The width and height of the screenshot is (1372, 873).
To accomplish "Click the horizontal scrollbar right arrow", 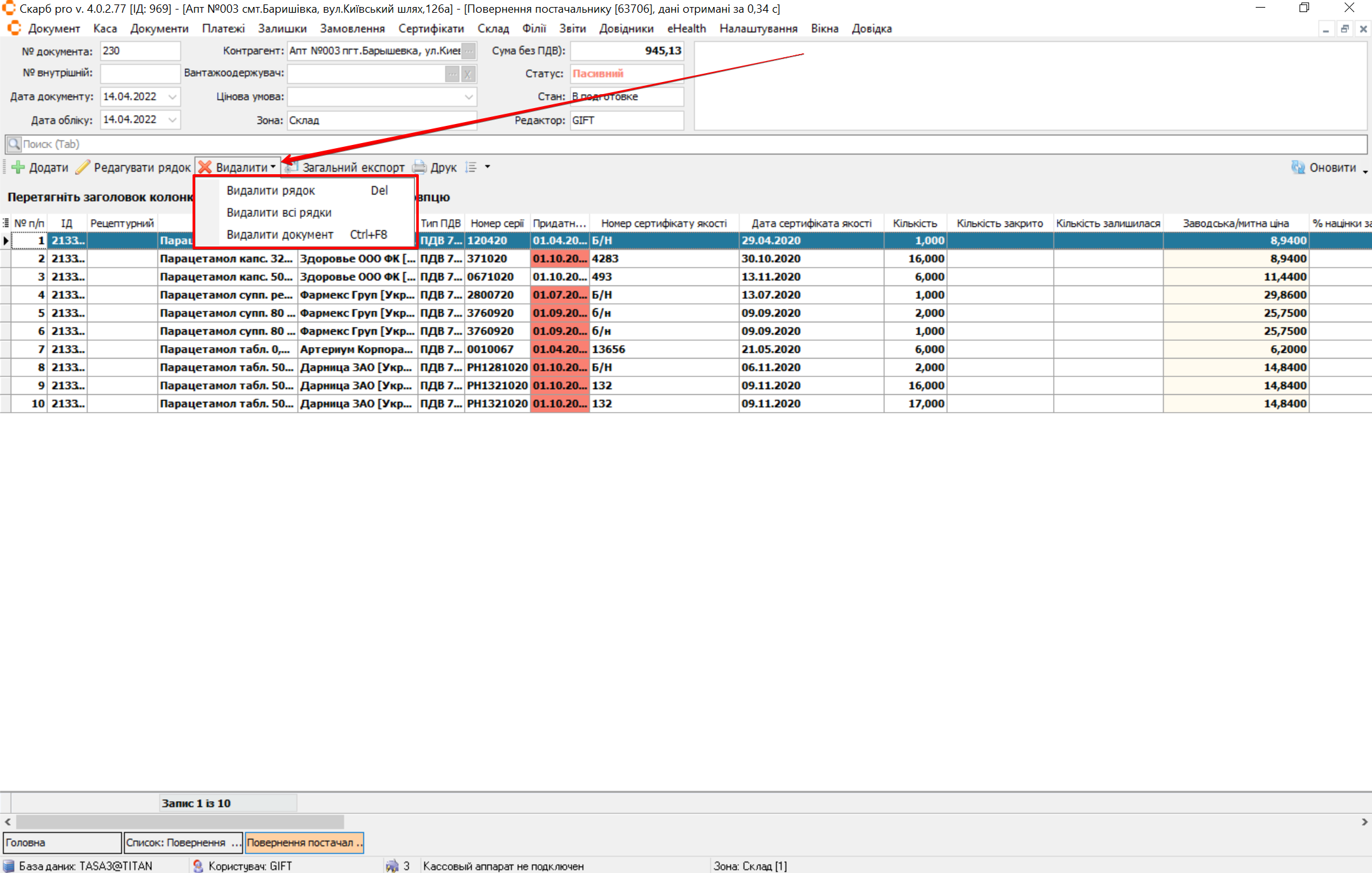I will [x=1364, y=821].
